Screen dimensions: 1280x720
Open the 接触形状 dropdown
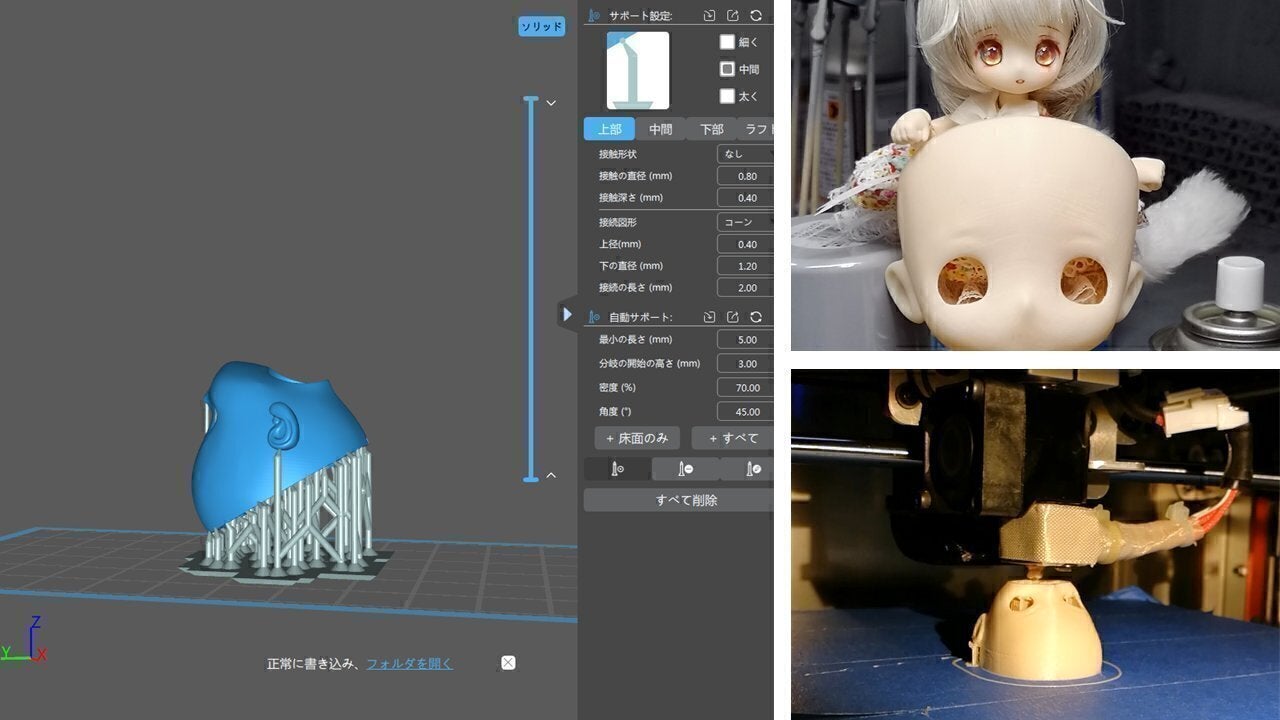744,153
